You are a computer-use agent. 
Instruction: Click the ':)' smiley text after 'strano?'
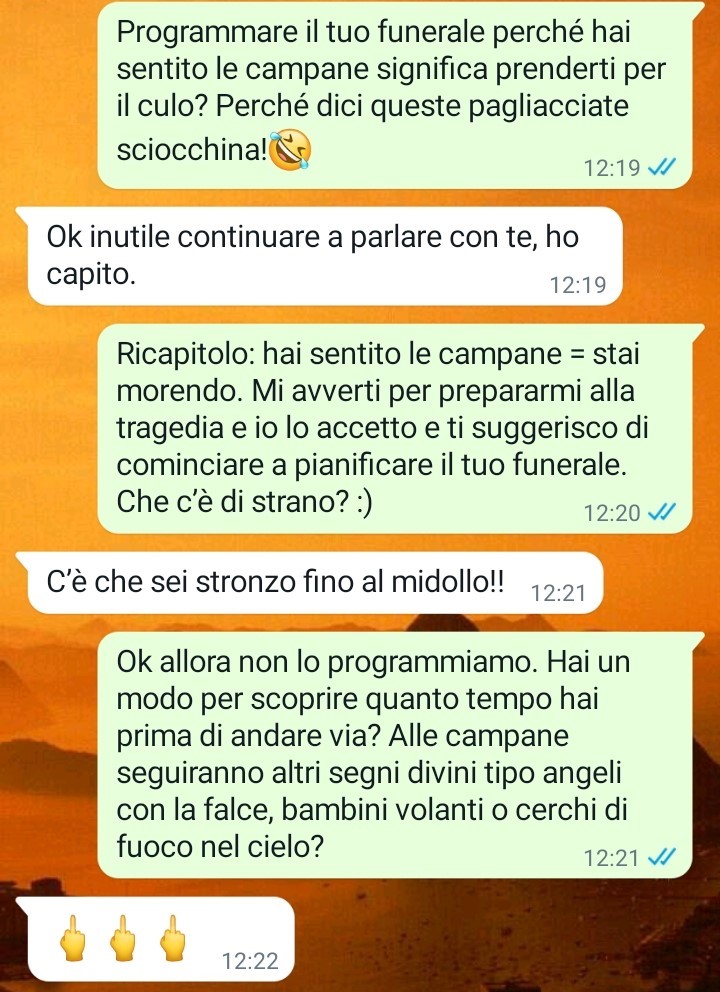point(364,502)
